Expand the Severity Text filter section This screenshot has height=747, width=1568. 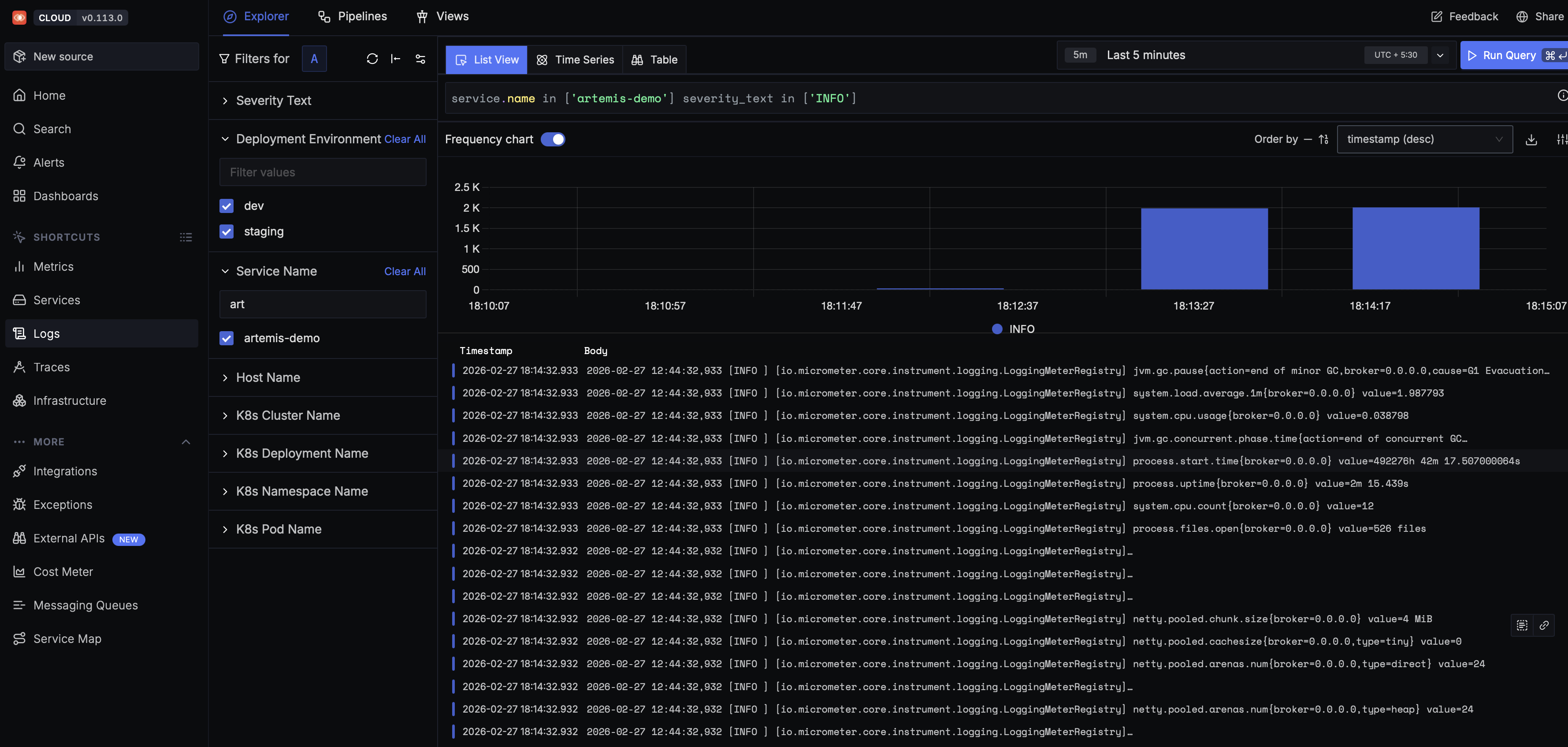pyautogui.click(x=273, y=101)
